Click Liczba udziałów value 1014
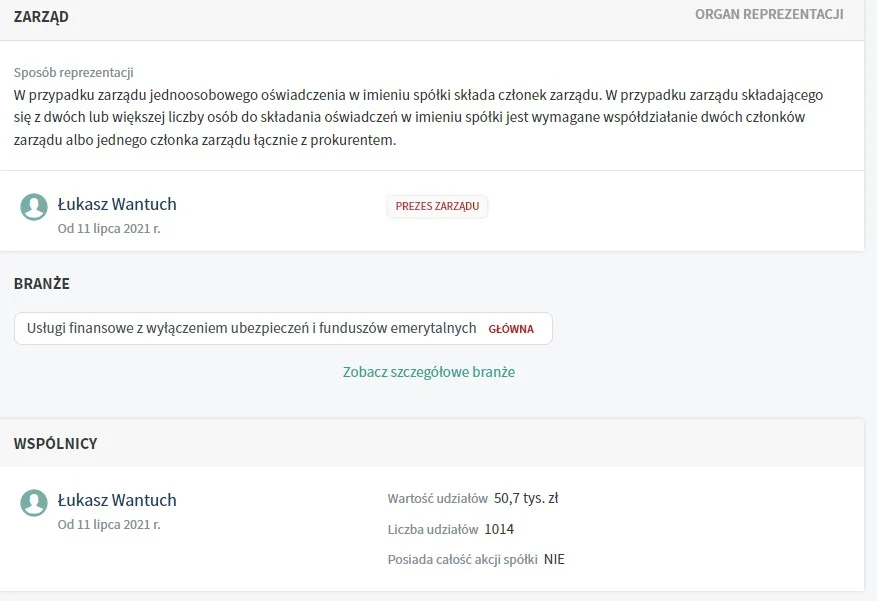The width and height of the screenshot is (877, 601). 499,529
